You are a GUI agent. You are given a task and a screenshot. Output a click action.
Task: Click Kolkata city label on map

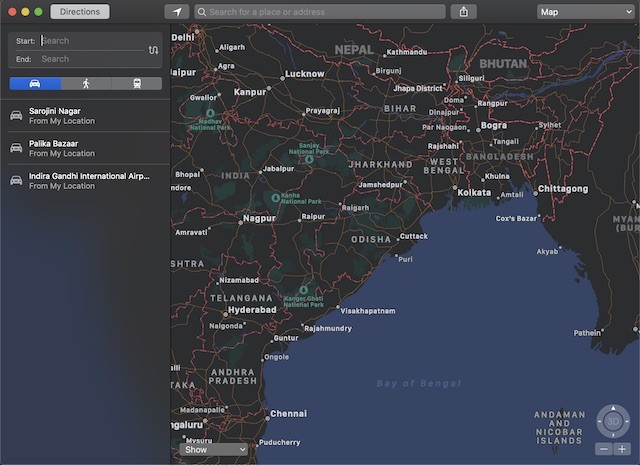click(x=474, y=192)
